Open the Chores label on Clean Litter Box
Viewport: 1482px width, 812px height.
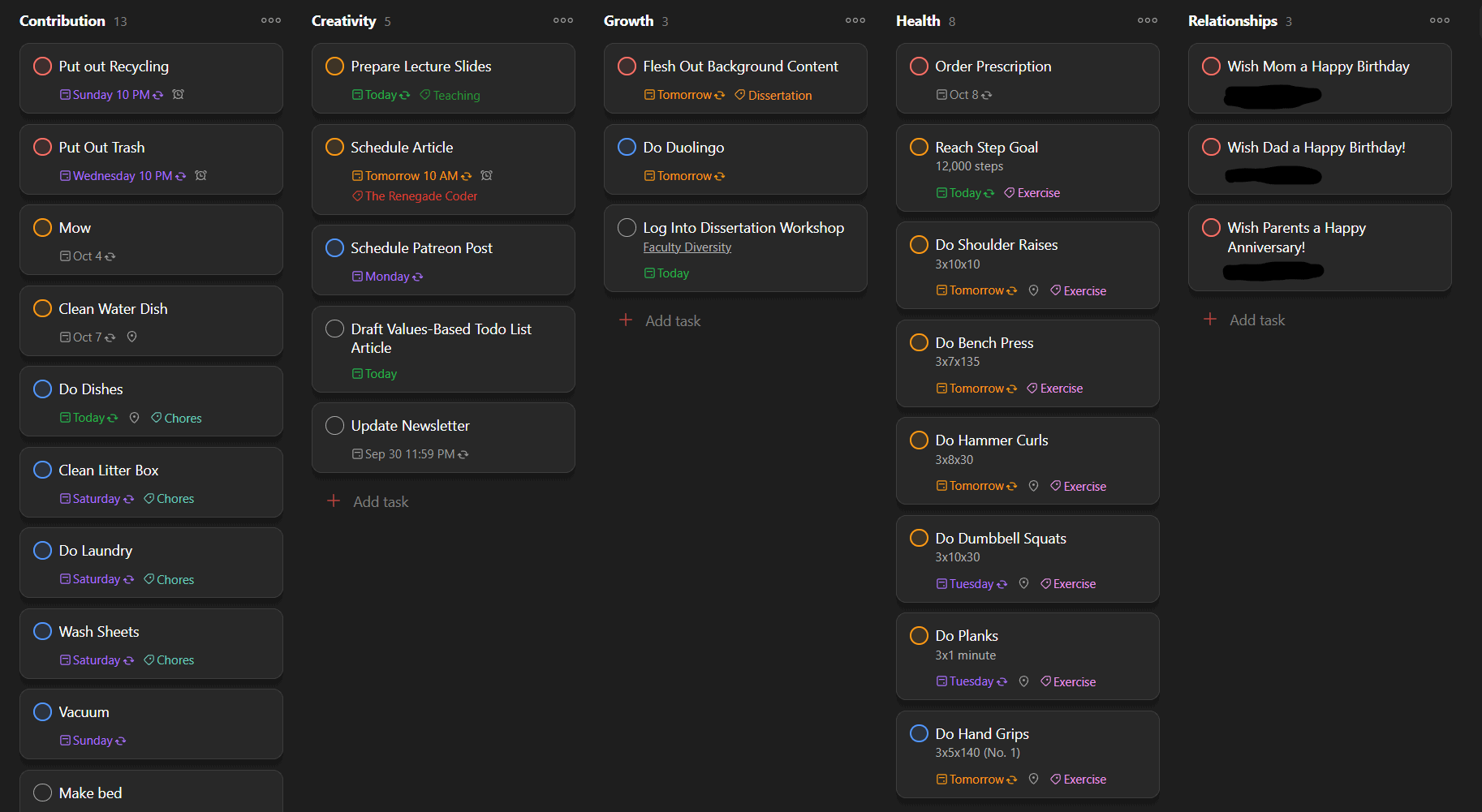click(x=168, y=498)
